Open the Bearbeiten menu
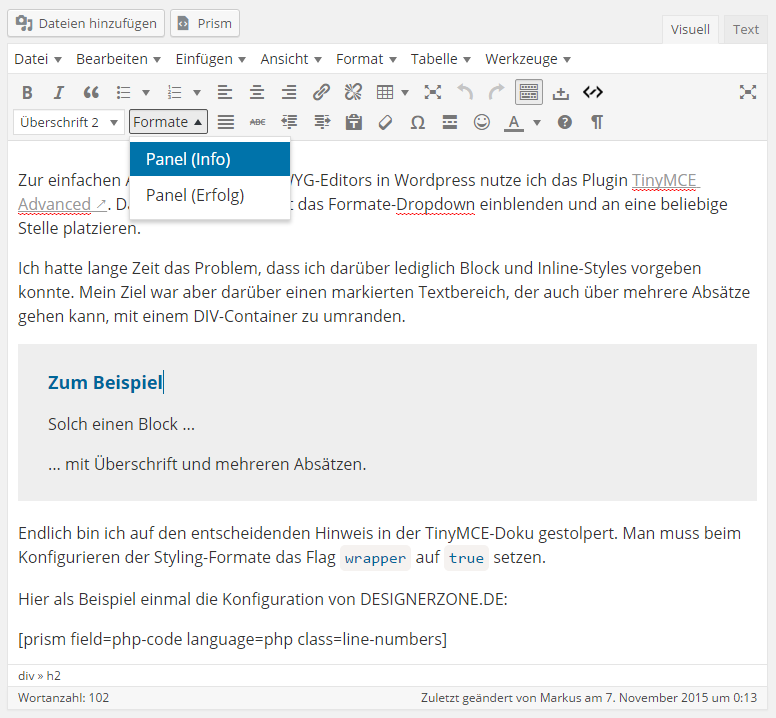776x718 pixels. click(x=118, y=59)
